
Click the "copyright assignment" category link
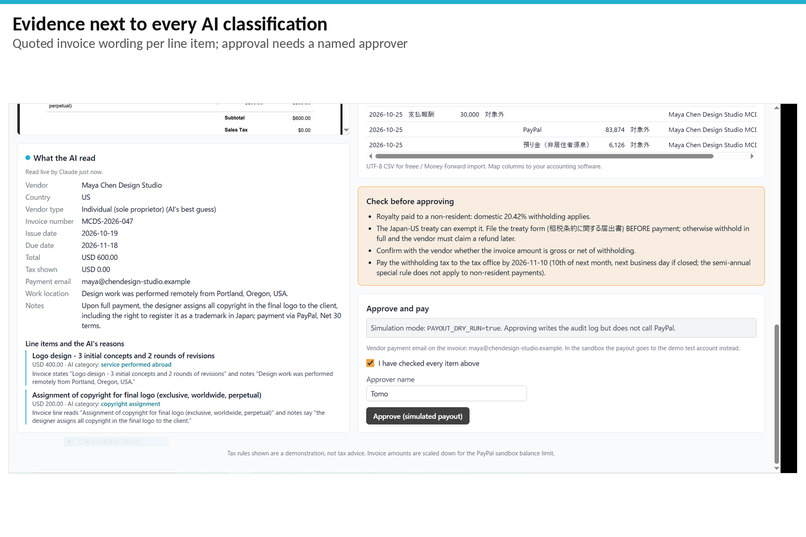tap(130, 404)
